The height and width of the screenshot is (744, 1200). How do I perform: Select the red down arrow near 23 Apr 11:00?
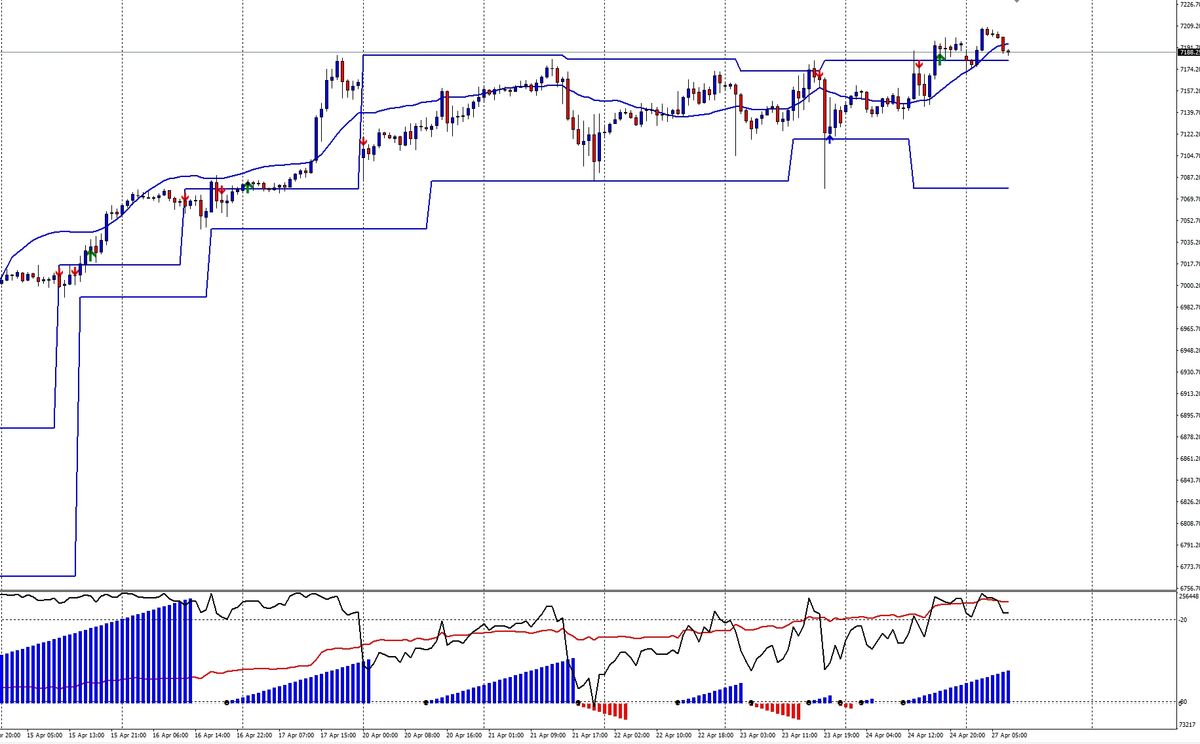(x=817, y=73)
